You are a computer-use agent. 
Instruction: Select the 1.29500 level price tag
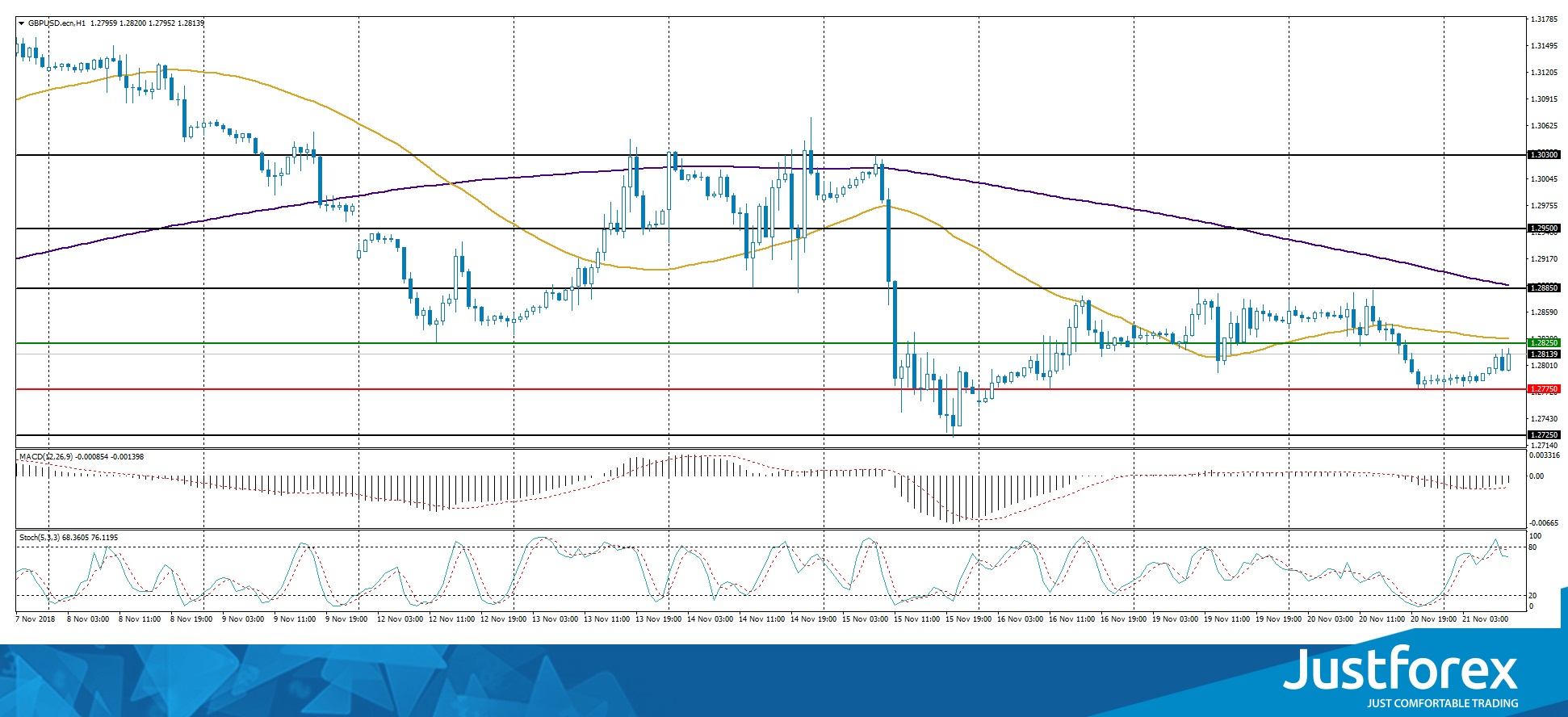(1544, 229)
